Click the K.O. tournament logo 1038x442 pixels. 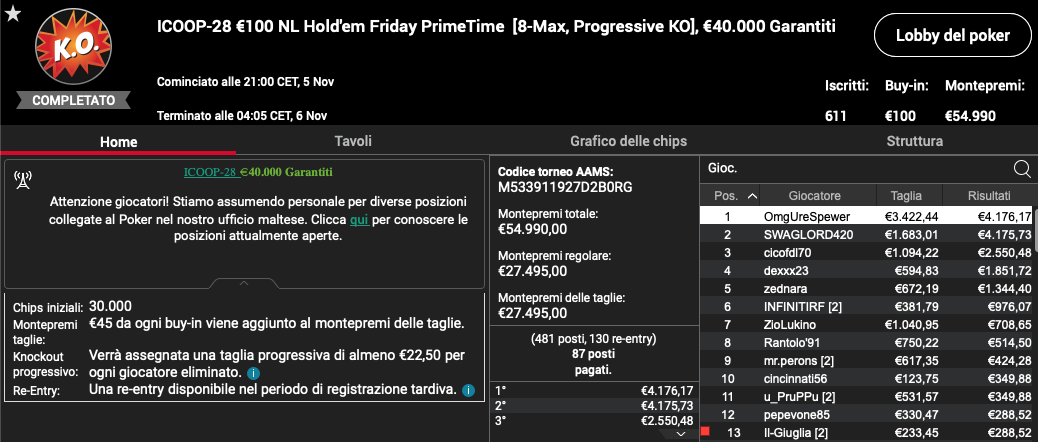pyautogui.click(x=73, y=46)
